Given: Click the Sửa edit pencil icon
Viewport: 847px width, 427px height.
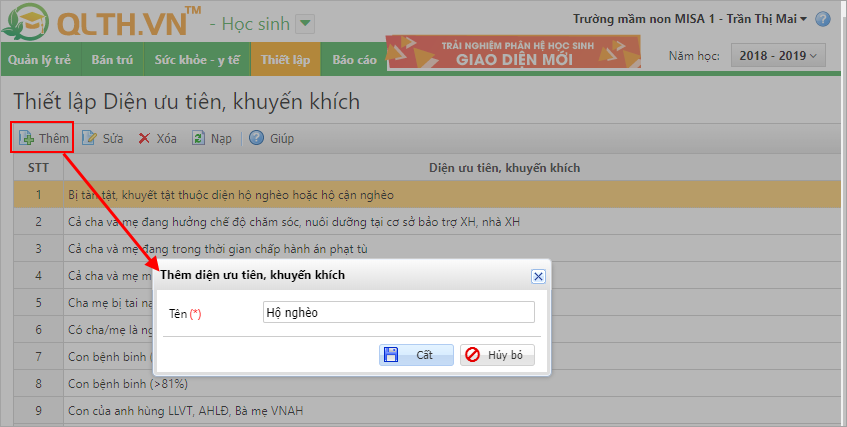Looking at the screenshot, I should (89, 138).
